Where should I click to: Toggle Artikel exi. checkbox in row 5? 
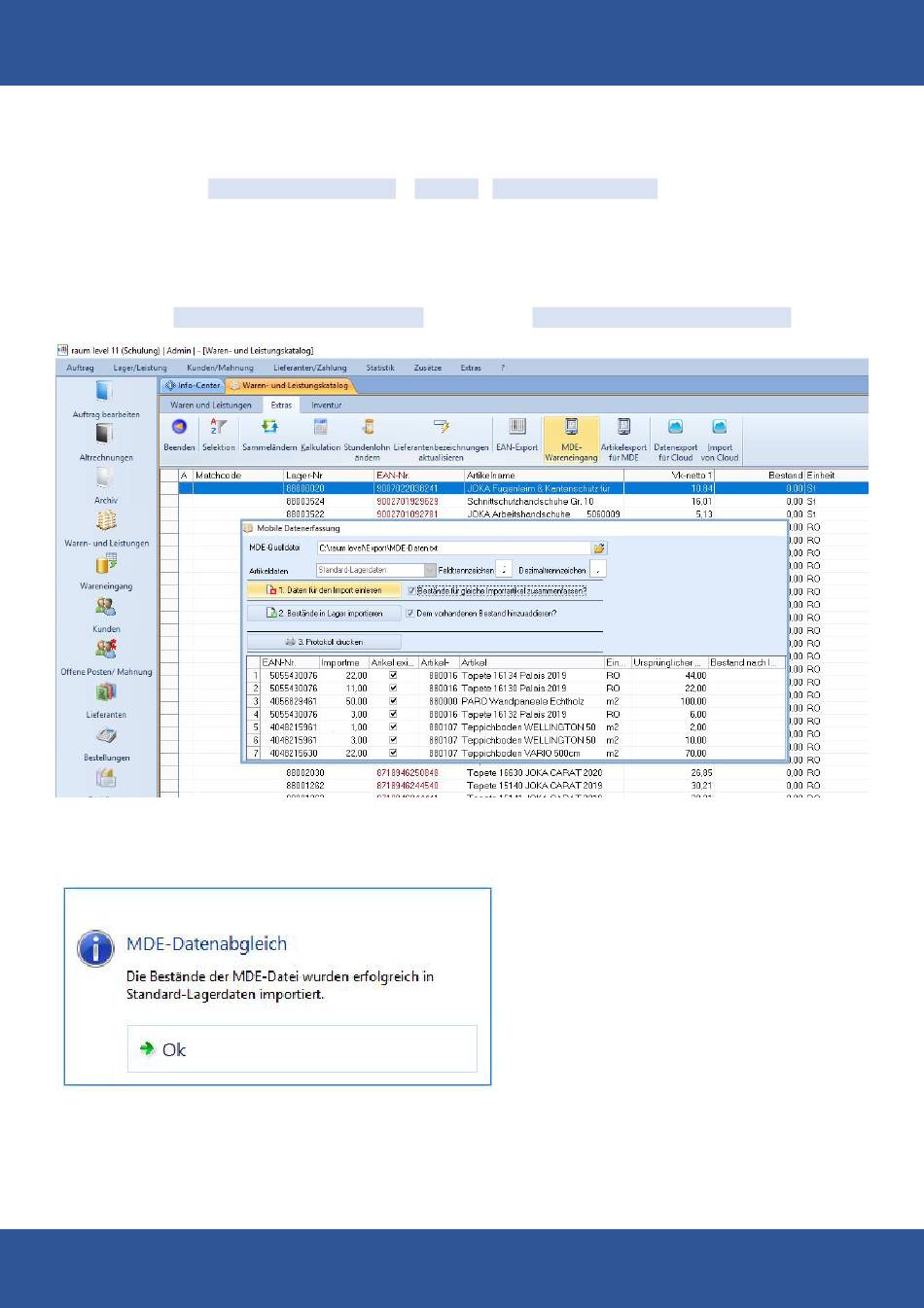click(x=393, y=726)
